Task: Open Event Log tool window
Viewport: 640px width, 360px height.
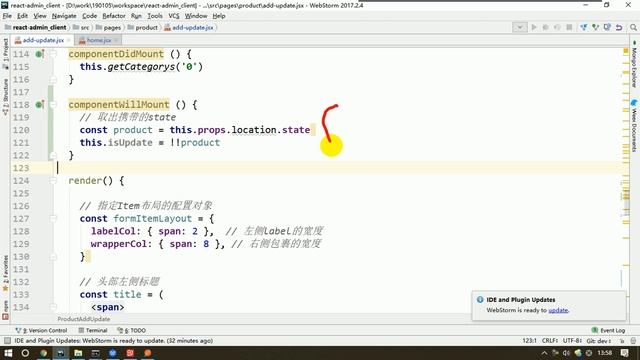Action: [x=608, y=330]
